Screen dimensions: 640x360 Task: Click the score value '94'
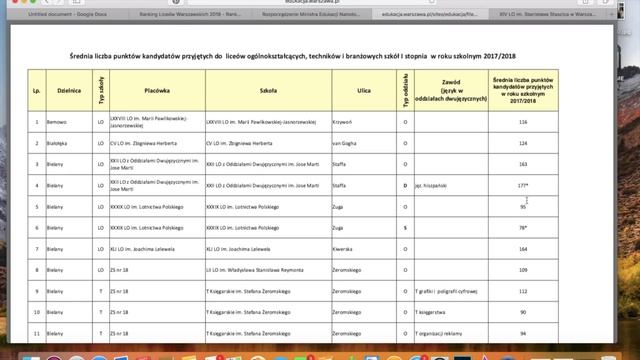coord(523,333)
